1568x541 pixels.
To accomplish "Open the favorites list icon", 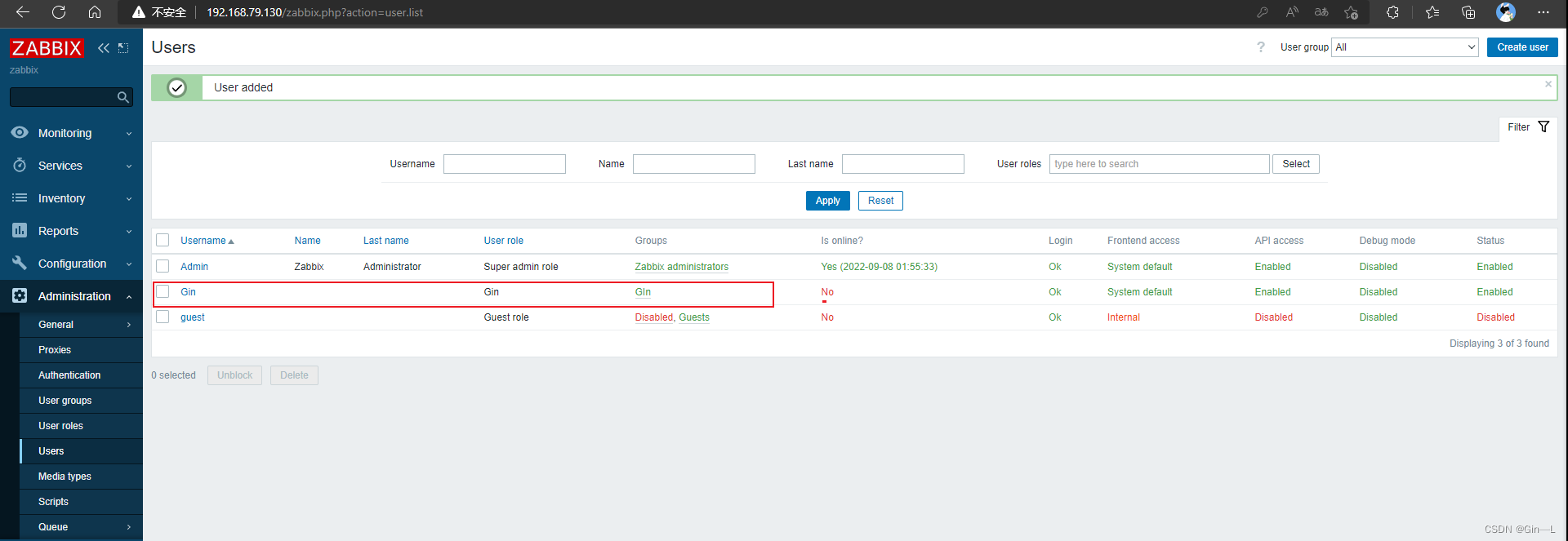I will [x=1432, y=12].
